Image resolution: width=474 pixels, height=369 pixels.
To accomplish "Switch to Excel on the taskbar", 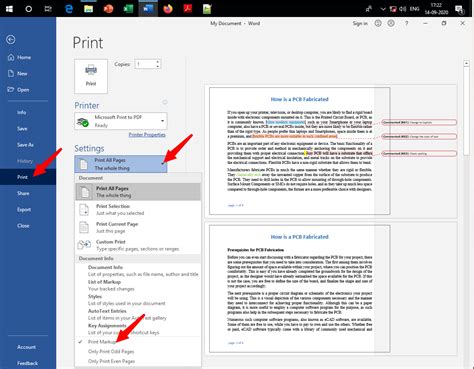I will [x=128, y=9].
